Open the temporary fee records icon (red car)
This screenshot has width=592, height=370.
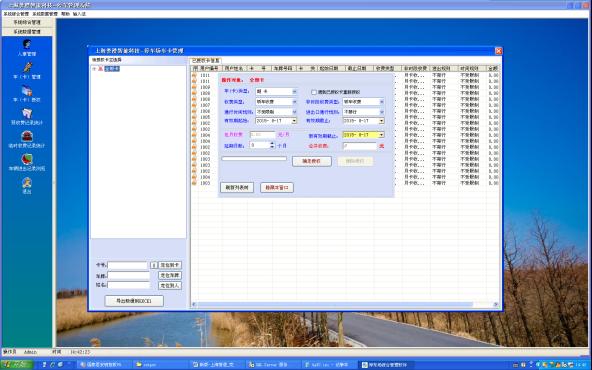(27, 136)
